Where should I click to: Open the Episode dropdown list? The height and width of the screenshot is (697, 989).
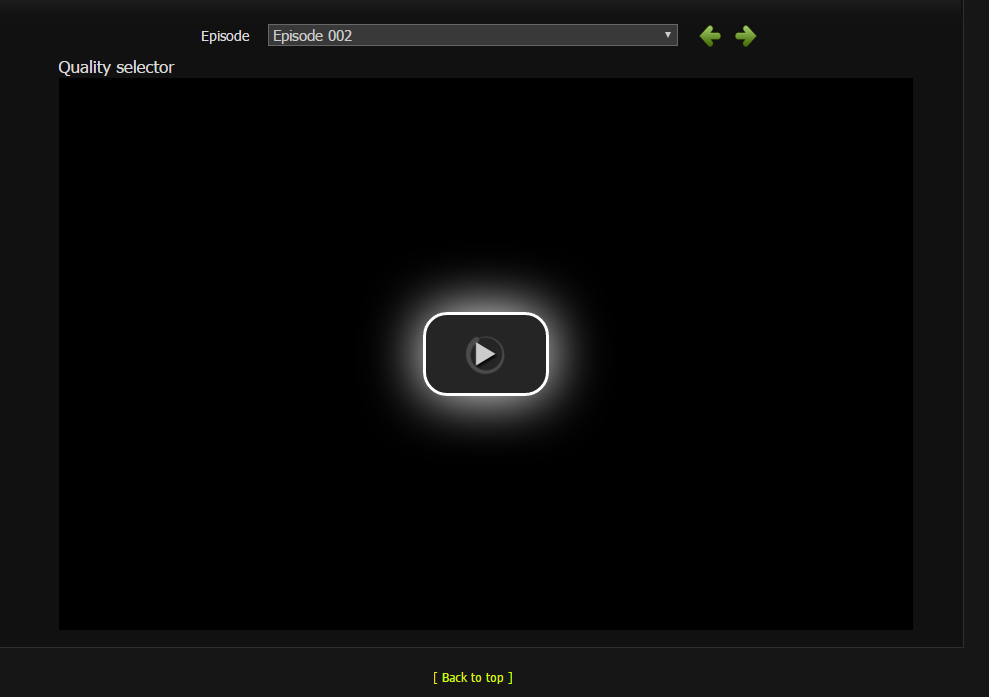coord(472,36)
